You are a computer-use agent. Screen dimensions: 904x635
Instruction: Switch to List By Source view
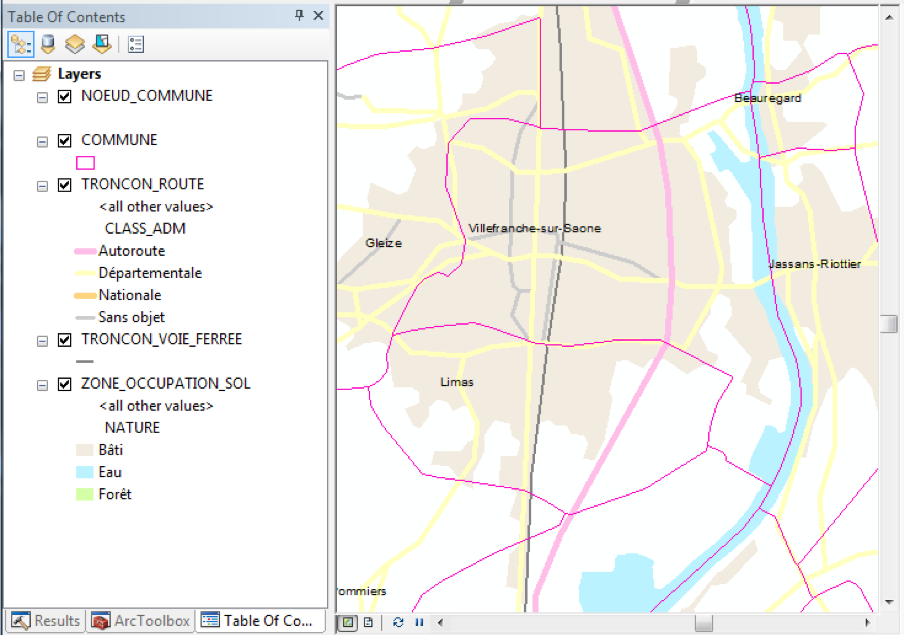pyautogui.click(x=47, y=44)
